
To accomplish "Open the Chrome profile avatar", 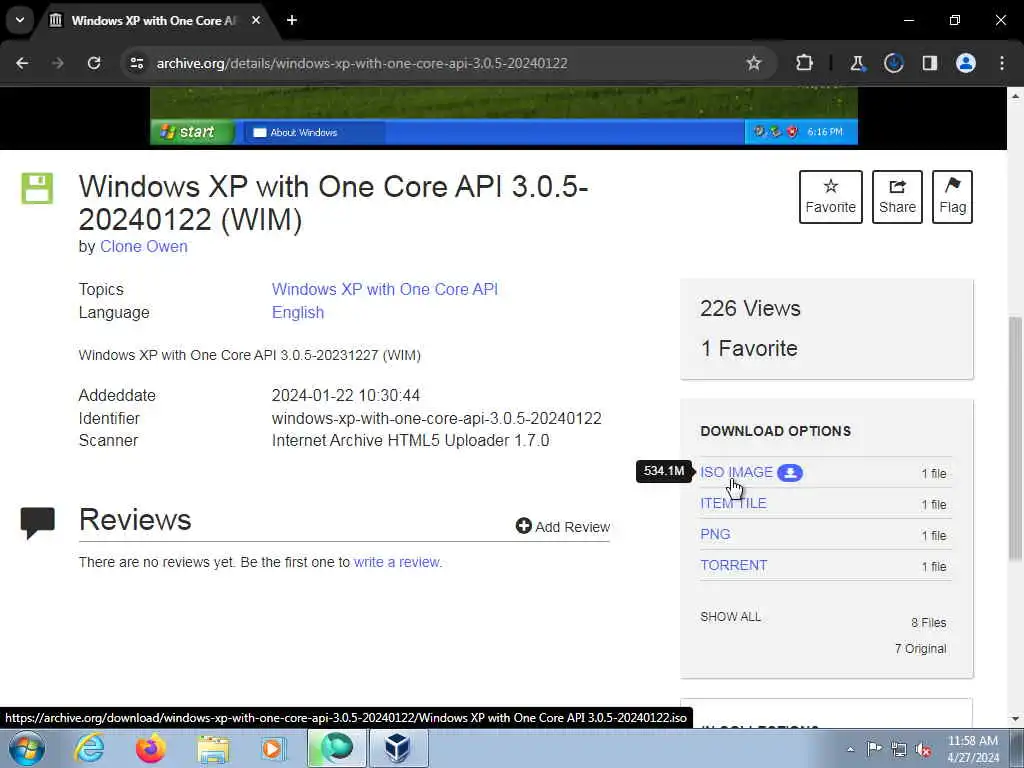I will (966, 63).
